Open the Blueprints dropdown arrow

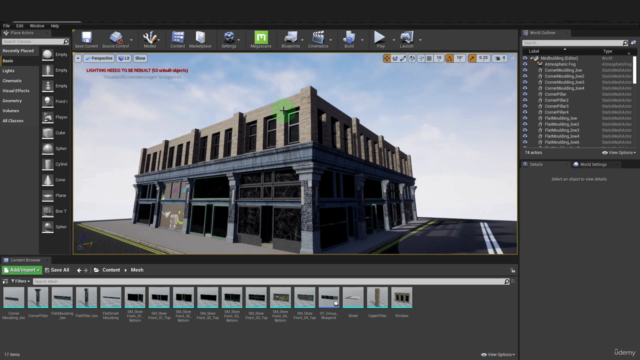(302, 40)
